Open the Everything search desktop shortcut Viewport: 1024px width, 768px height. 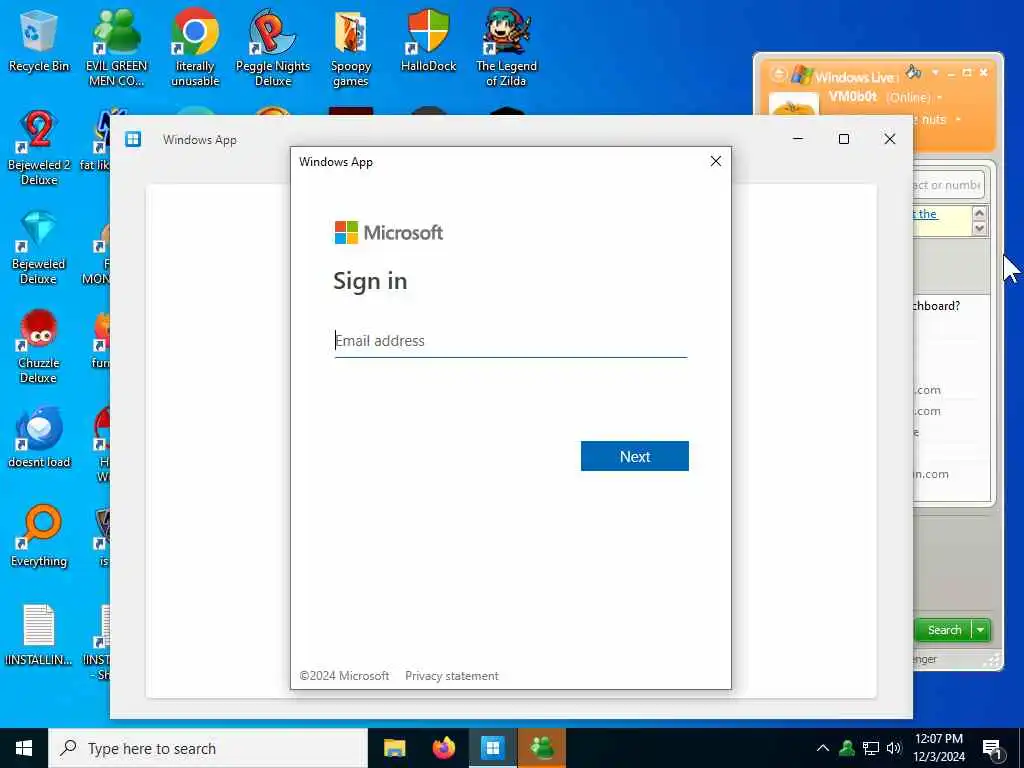pos(39,537)
